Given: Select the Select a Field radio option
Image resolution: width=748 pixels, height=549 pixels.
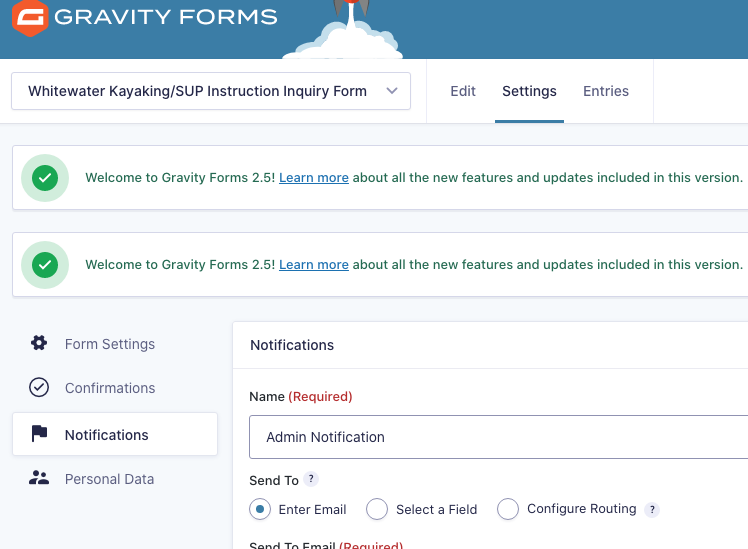Looking at the screenshot, I should (377, 509).
